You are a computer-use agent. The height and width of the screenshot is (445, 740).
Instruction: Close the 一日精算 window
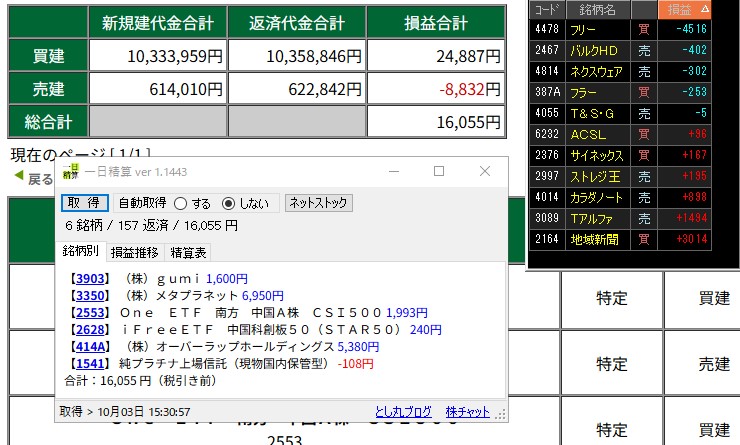click(484, 171)
